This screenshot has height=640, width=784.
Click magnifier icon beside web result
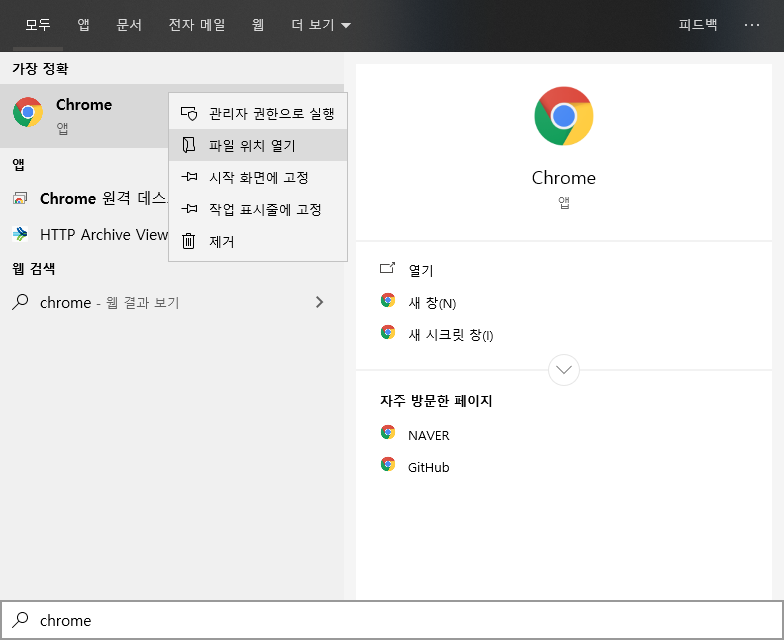pyautogui.click(x=20, y=302)
